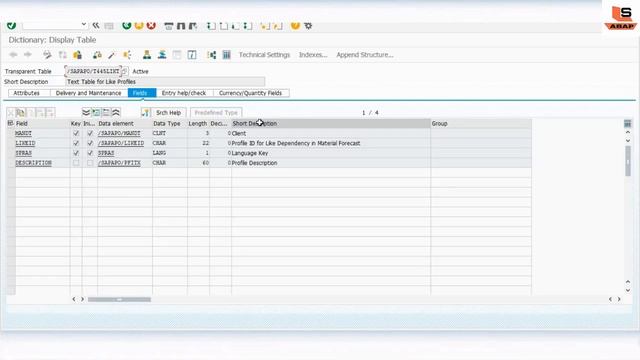This screenshot has height=360, width=640.
Task: Toggle Initial Values checkbox for SPRAS row
Action: [90, 153]
